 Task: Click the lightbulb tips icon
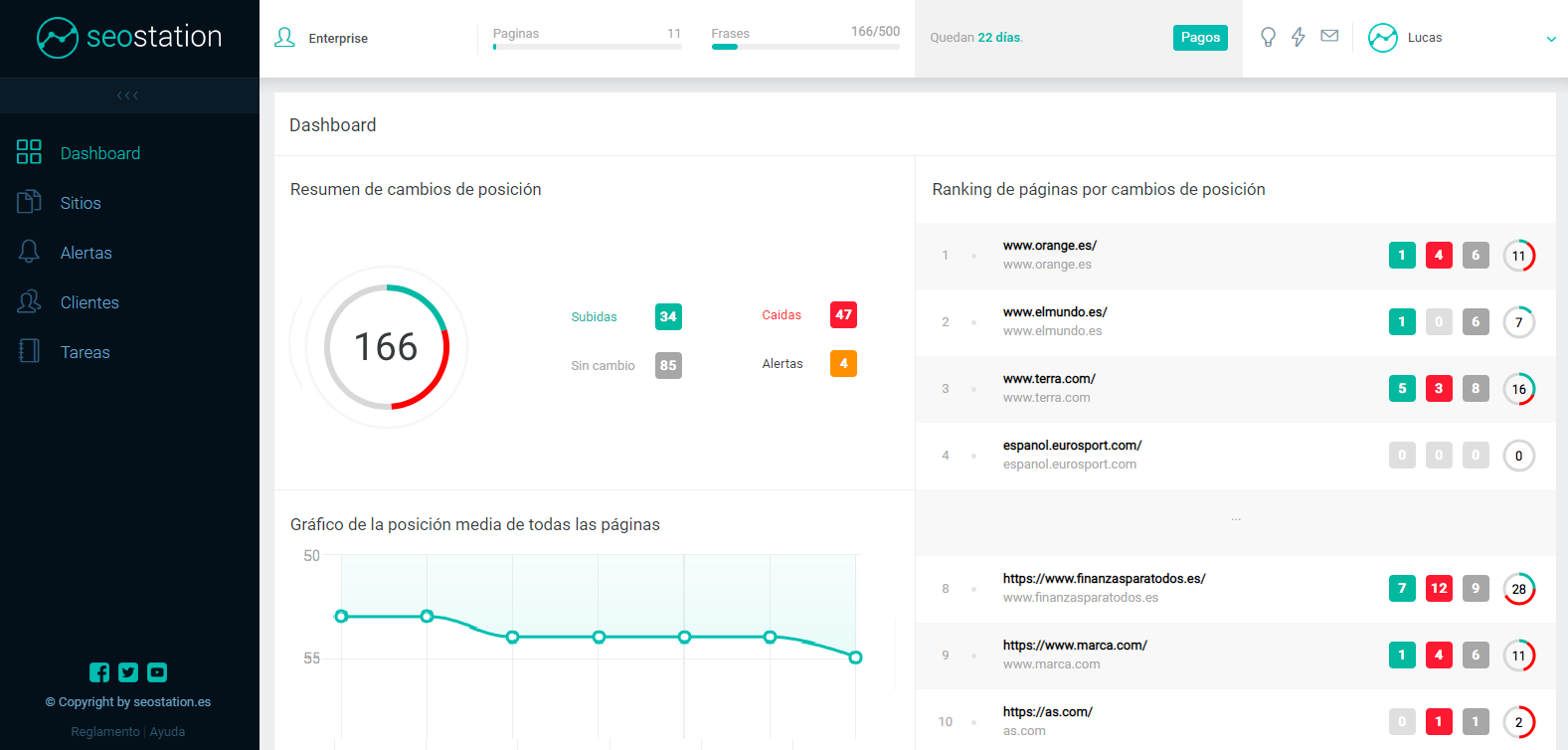(x=1268, y=37)
